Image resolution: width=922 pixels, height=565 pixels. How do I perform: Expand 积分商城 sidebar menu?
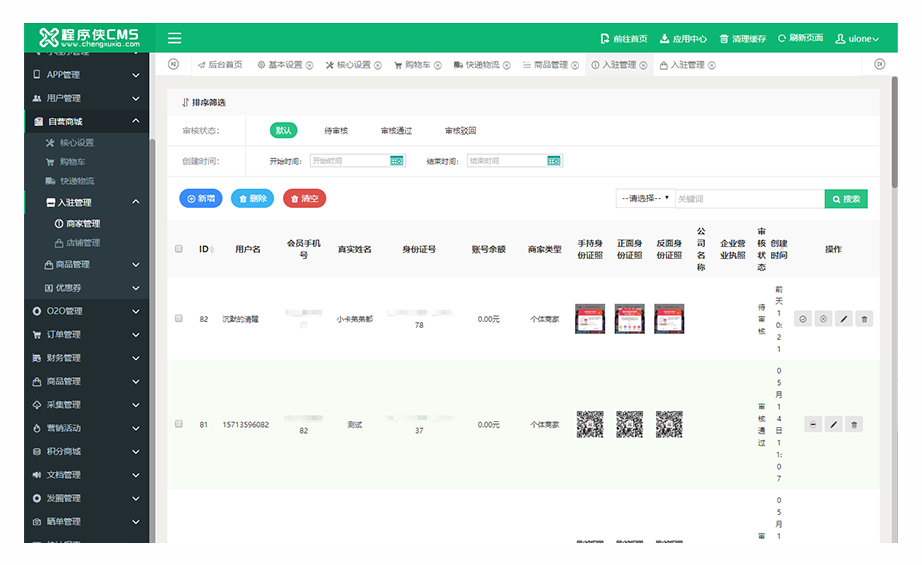pyautogui.click(x=86, y=452)
